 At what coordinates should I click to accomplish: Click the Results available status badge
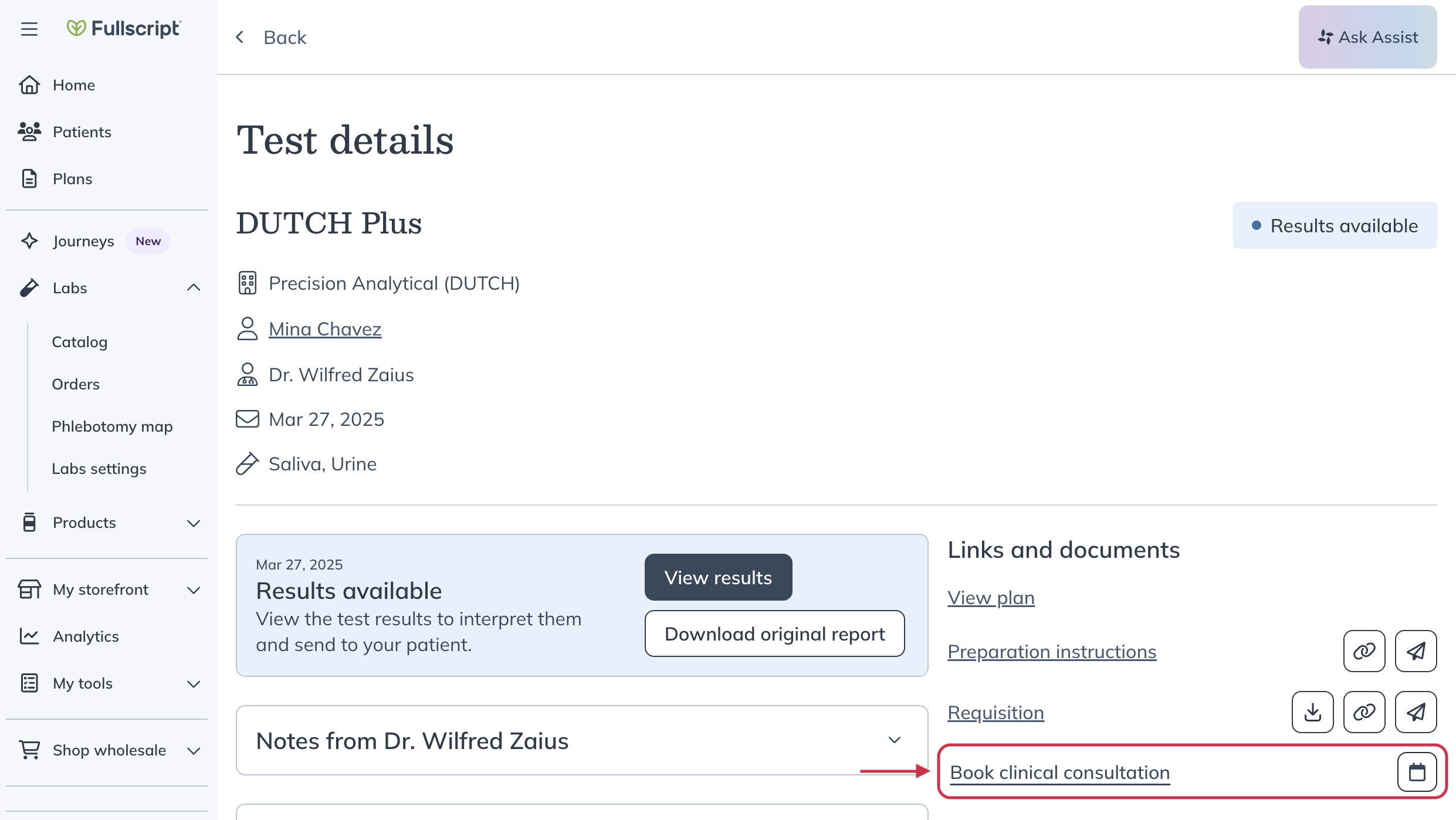pyautogui.click(x=1335, y=225)
